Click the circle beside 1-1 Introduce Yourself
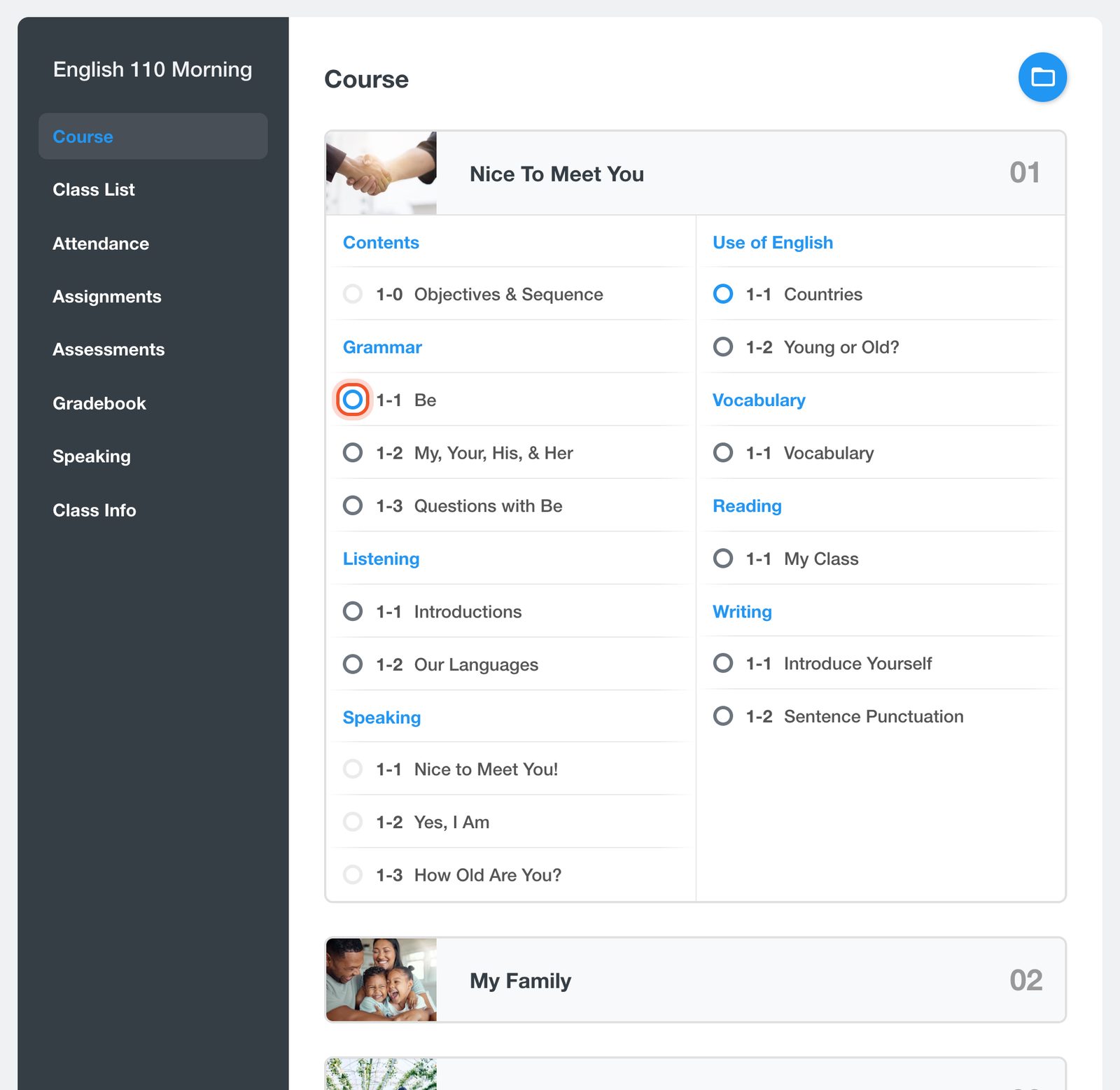The height and width of the screenshot is (1090, 1120). click(x=722, y=663)
